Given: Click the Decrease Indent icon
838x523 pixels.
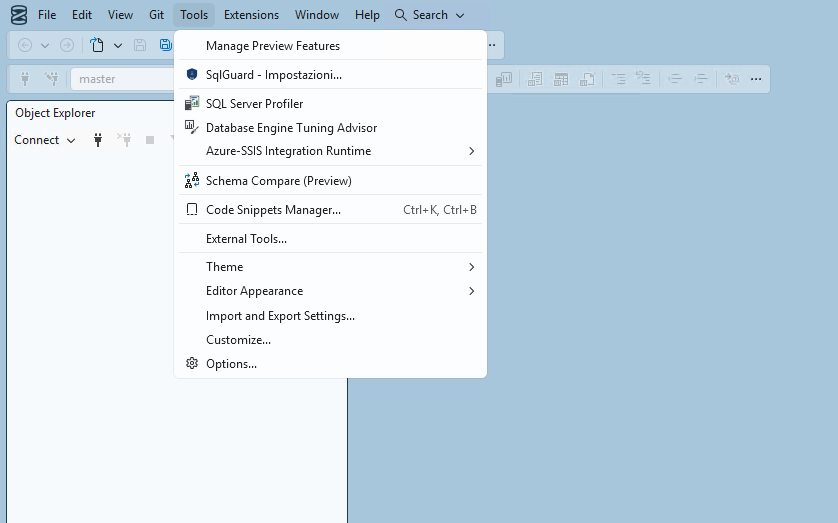Looking at the screenshot, I should click(674, 79).
